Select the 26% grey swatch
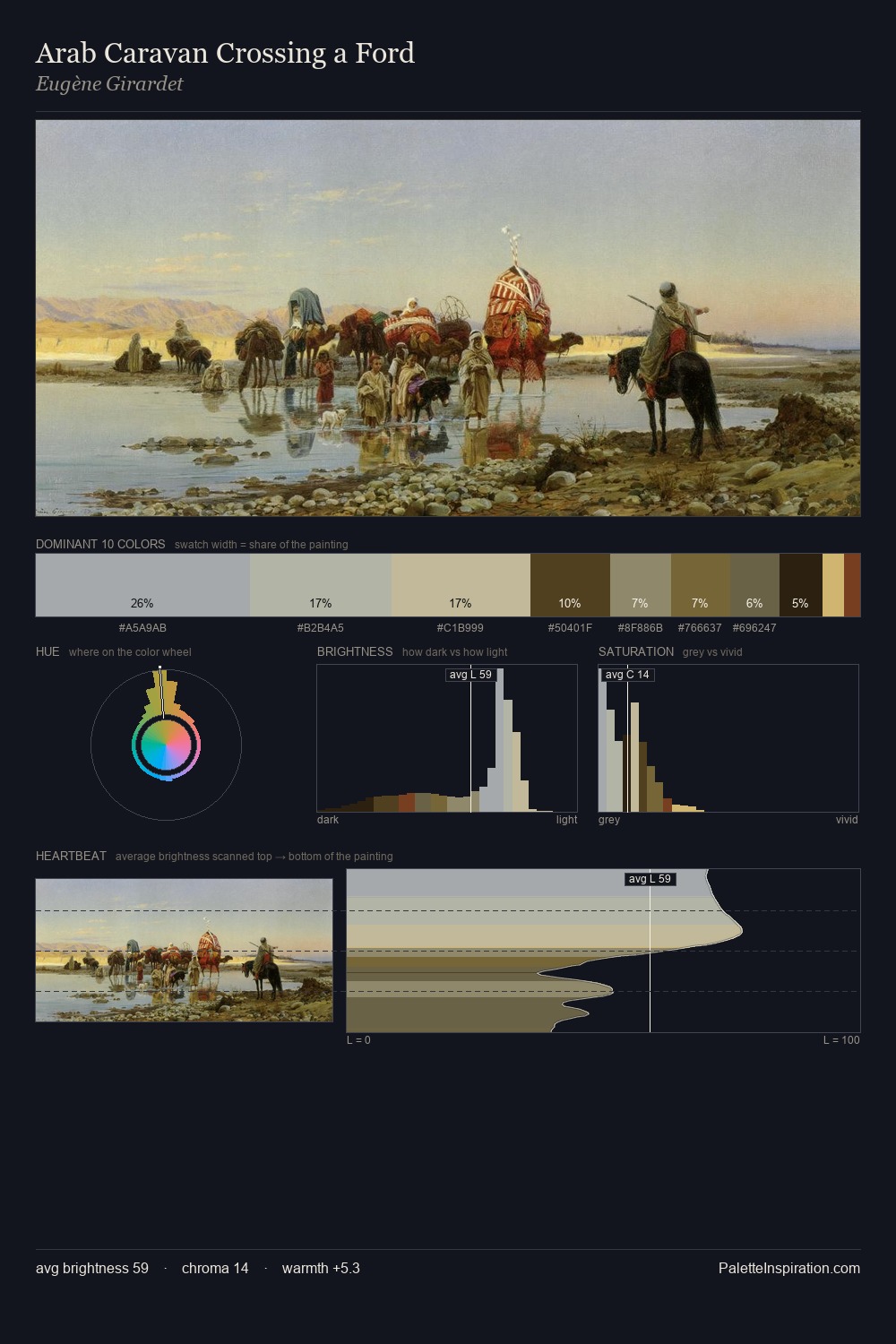Screen dimensions: 896x1344 (x=142, y=585)
